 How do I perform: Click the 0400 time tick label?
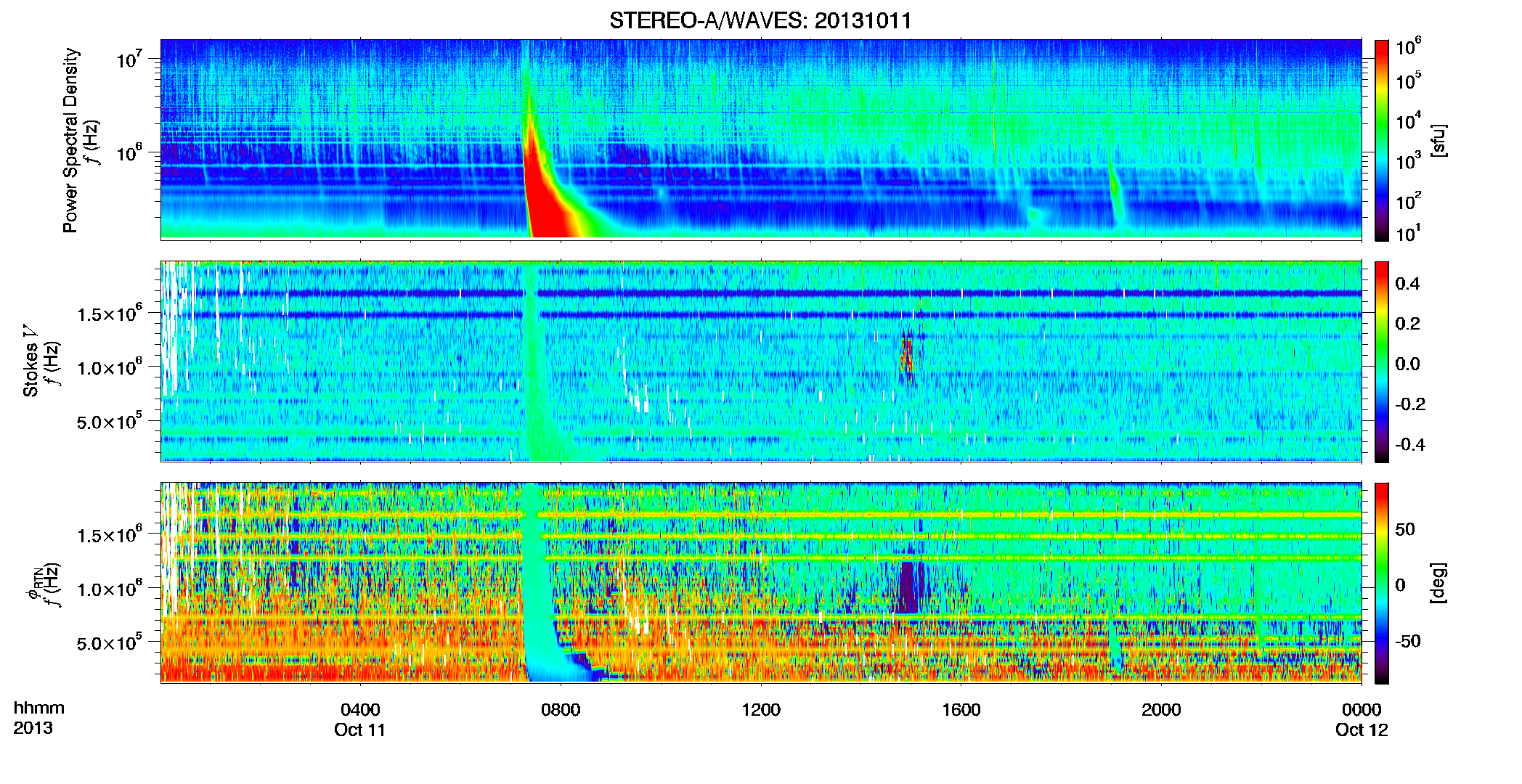(x=360, y=709)
